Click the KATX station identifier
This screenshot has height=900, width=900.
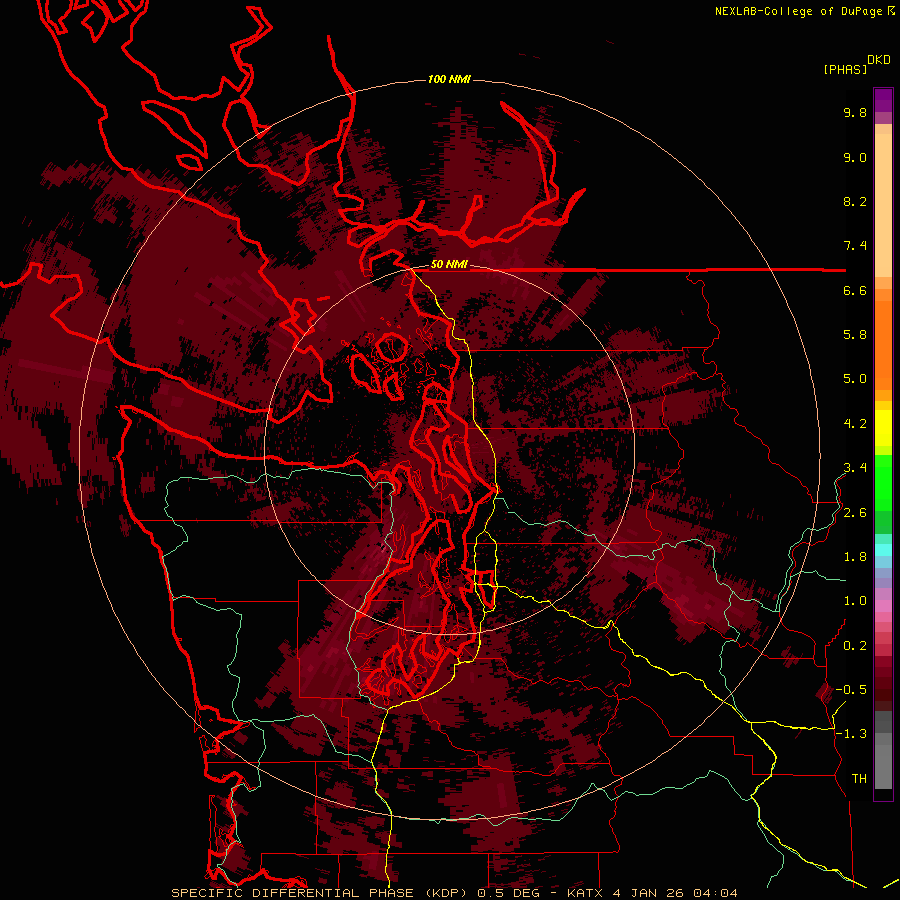tap(585, 893)
